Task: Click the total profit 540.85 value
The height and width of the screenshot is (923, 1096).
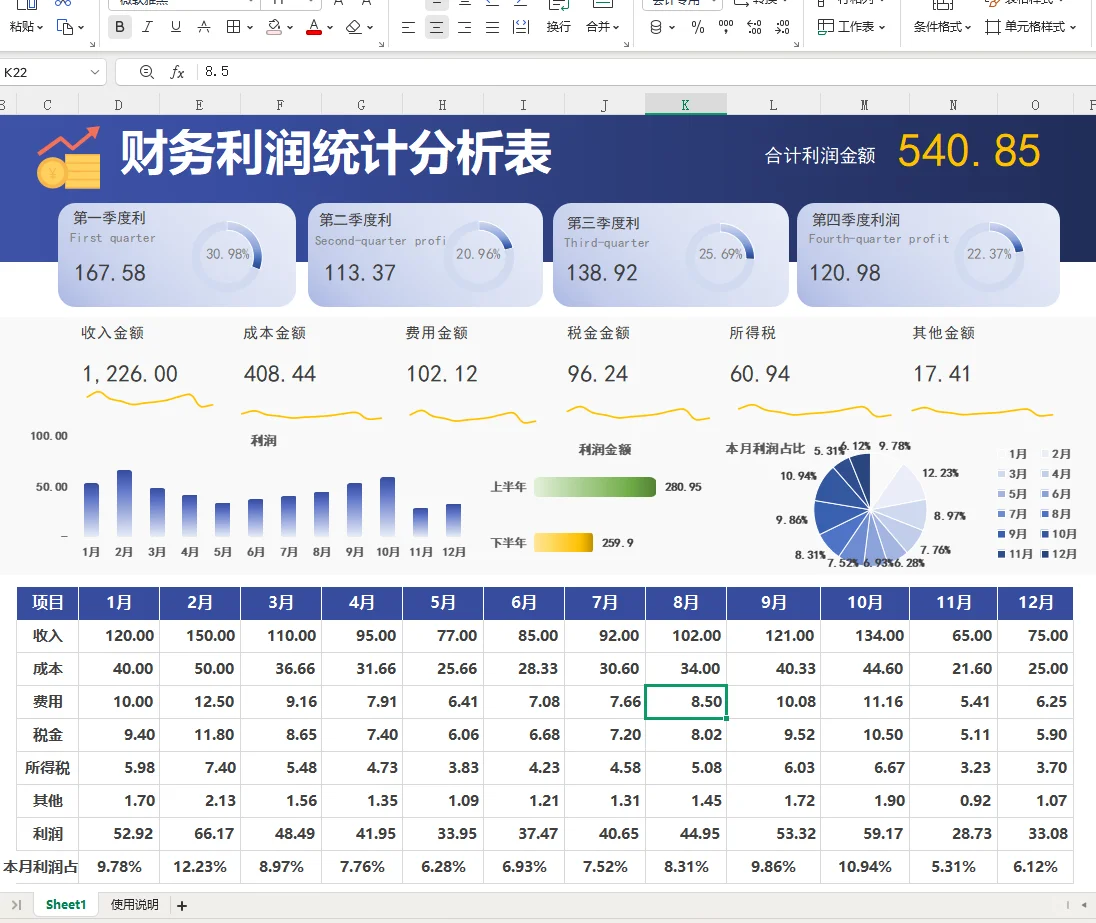Action: point(969,151)
